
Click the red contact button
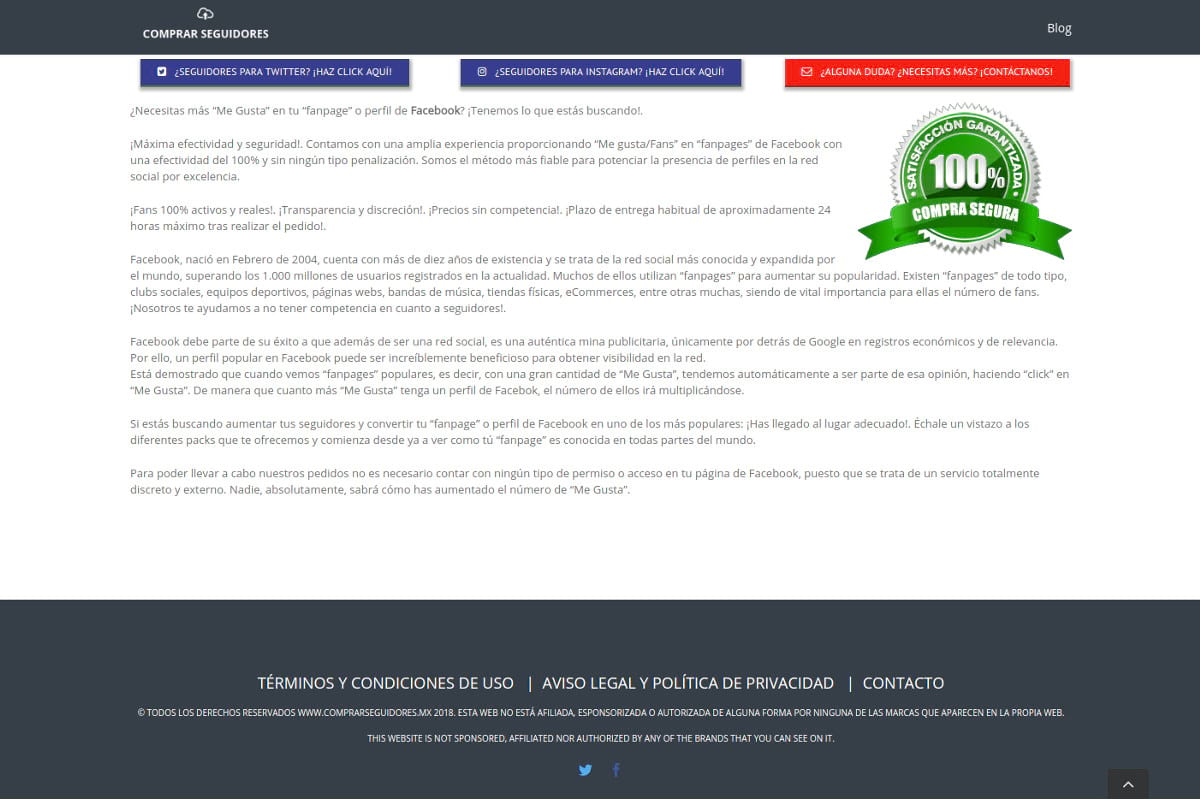click(x=927, y=72)
